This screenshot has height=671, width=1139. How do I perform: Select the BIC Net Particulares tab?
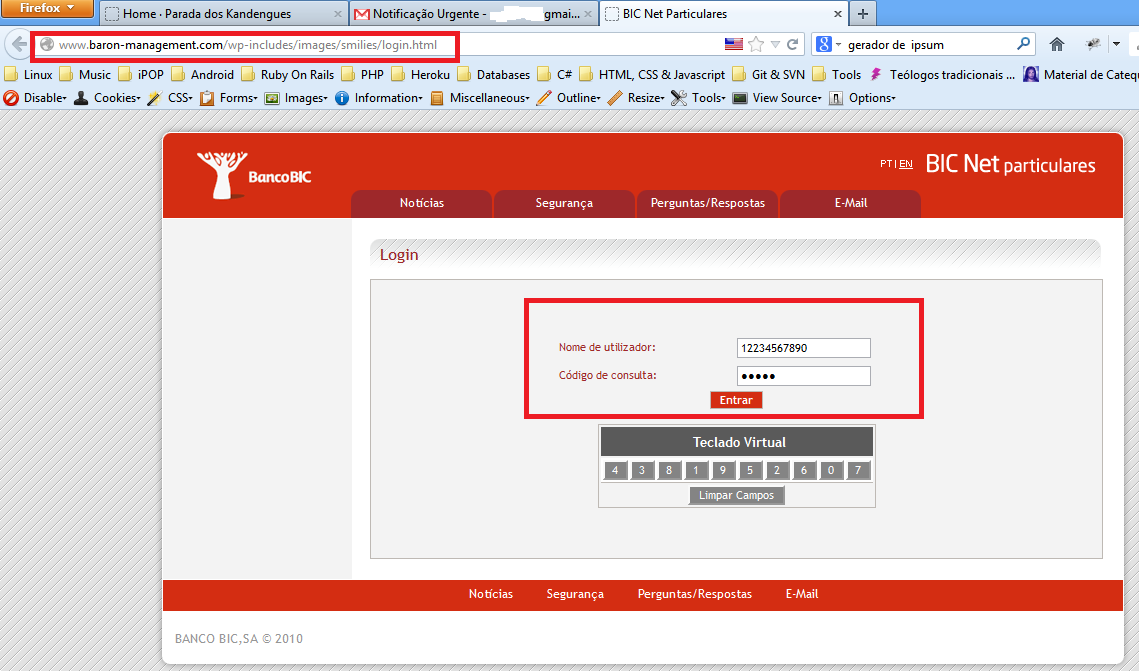click(723, 14)
